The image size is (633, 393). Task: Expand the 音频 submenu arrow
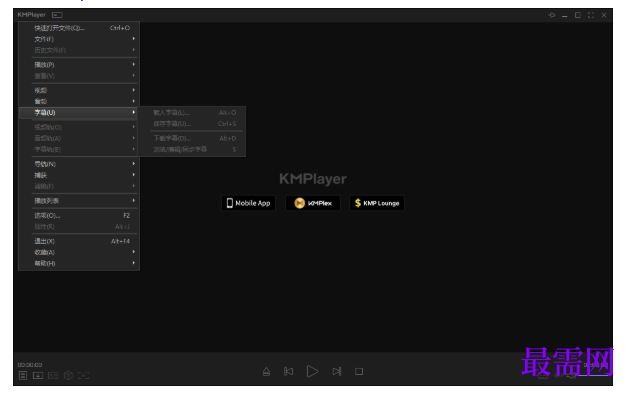pyautogui.click(x=134, y=101)
